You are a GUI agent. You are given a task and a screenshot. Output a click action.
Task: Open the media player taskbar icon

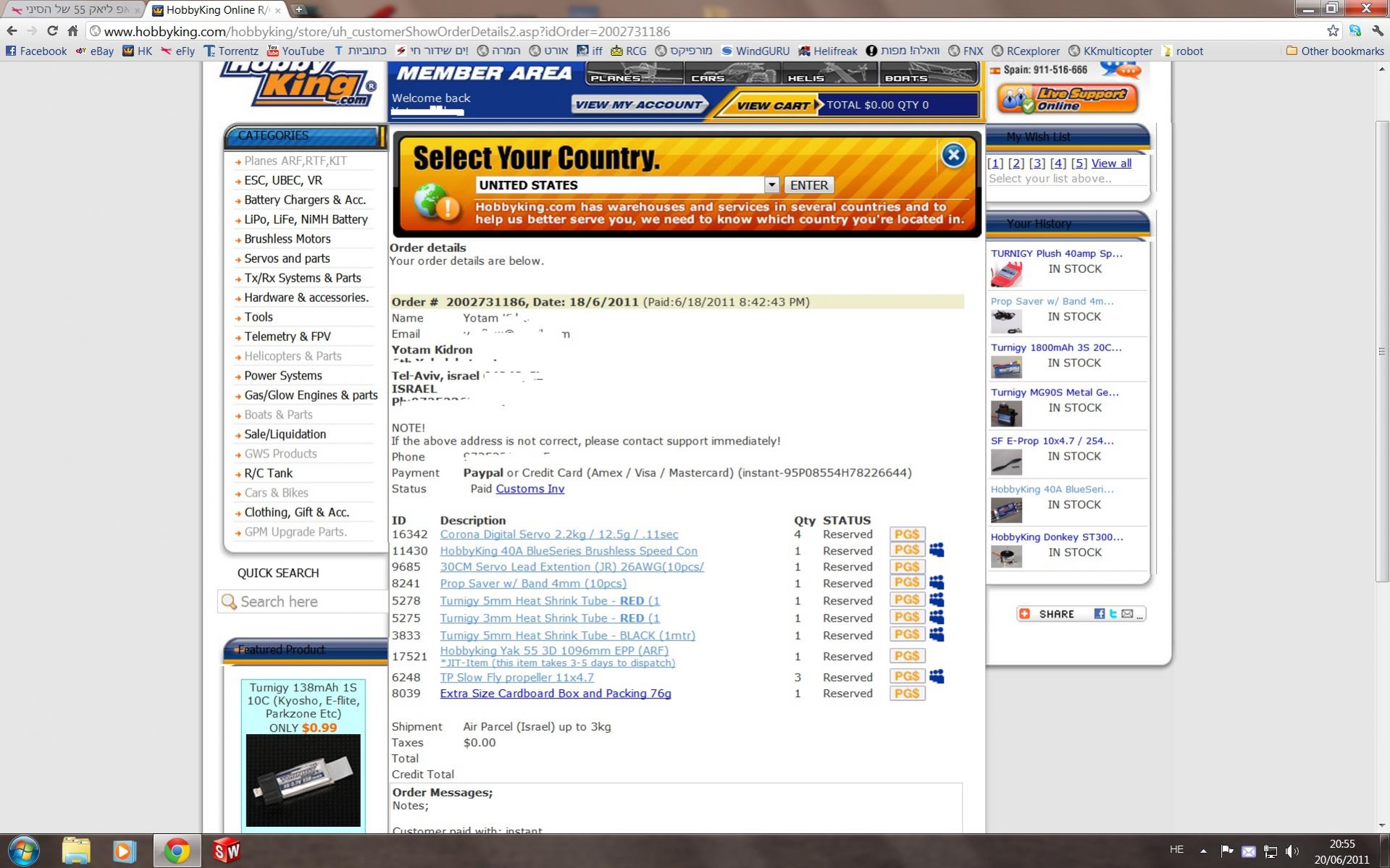pyautogui.click(x=125, y=851)
